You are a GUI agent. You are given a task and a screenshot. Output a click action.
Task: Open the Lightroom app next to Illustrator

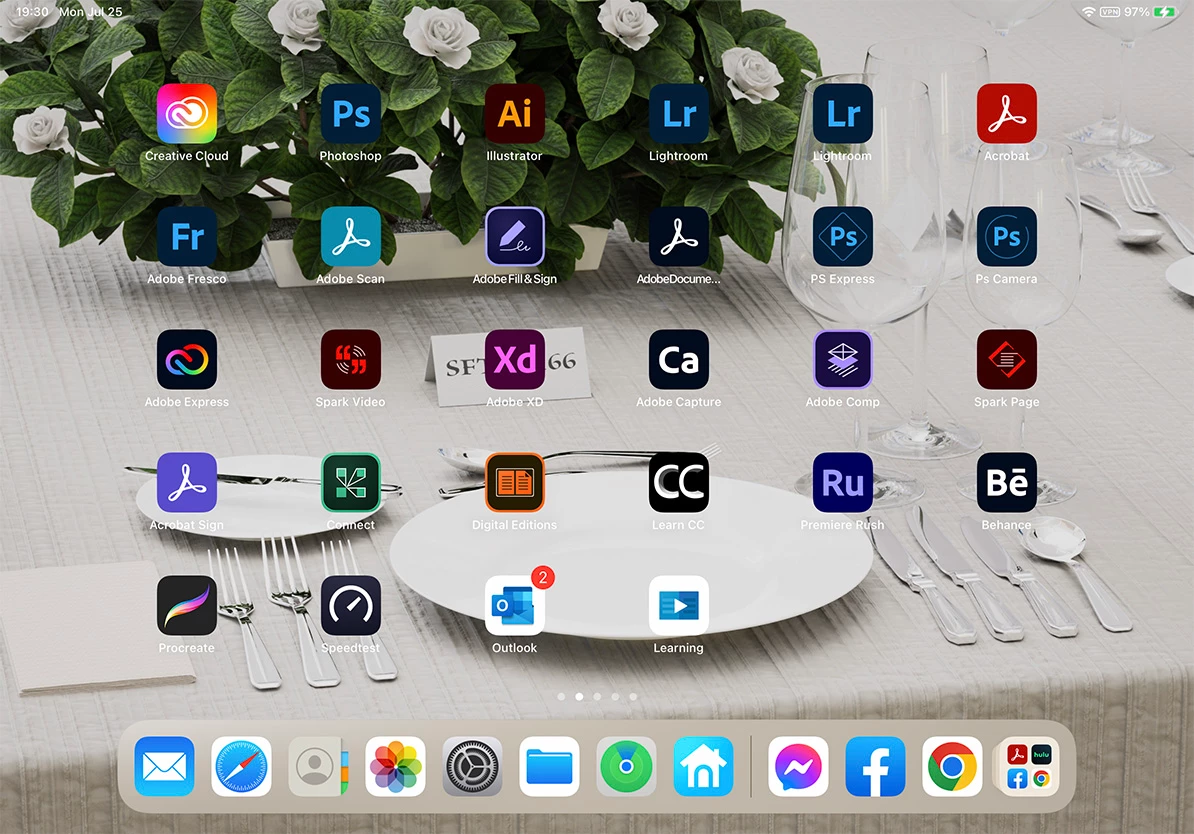tap(678, 113)
